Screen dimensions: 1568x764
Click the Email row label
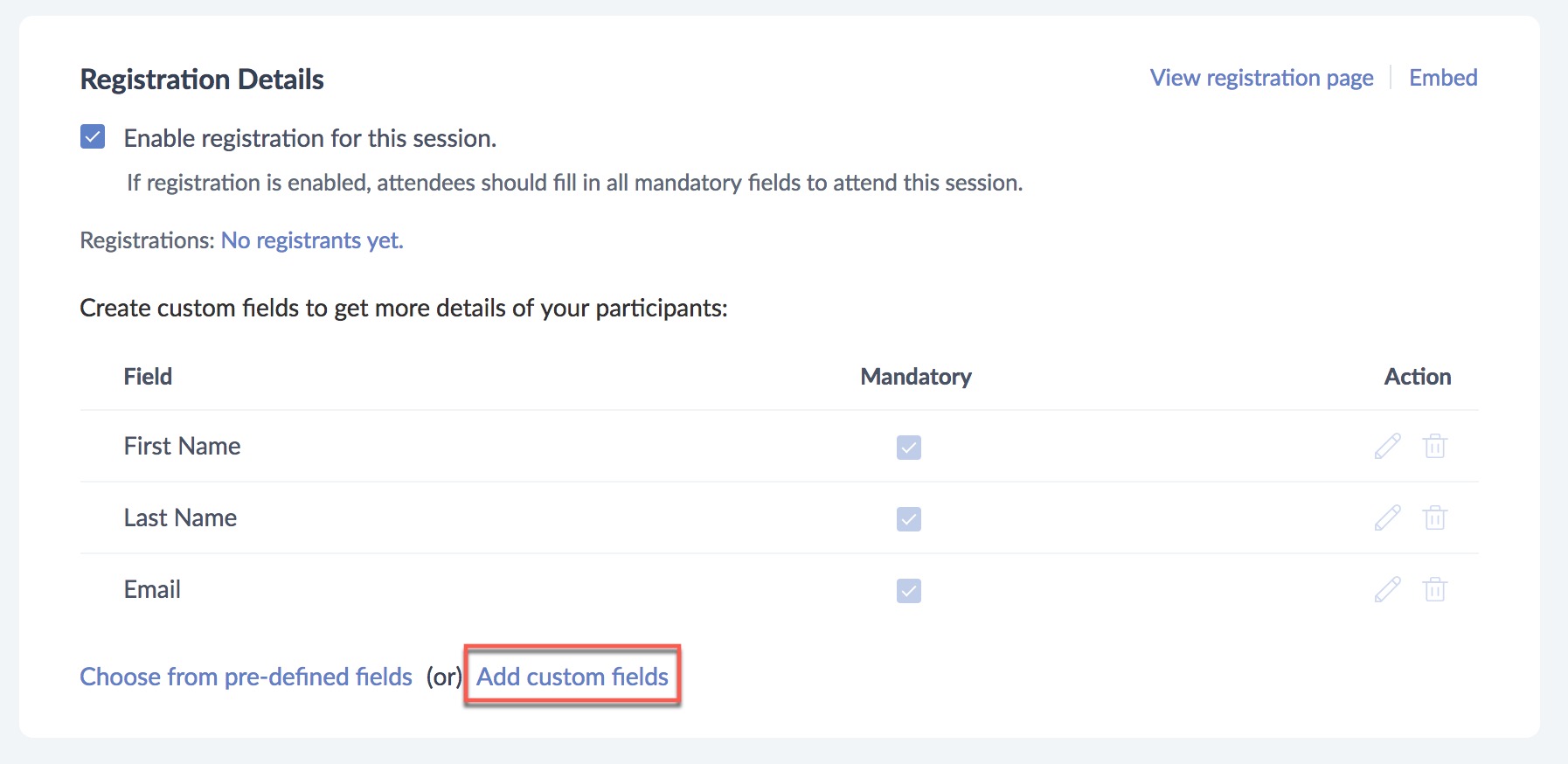152,590
